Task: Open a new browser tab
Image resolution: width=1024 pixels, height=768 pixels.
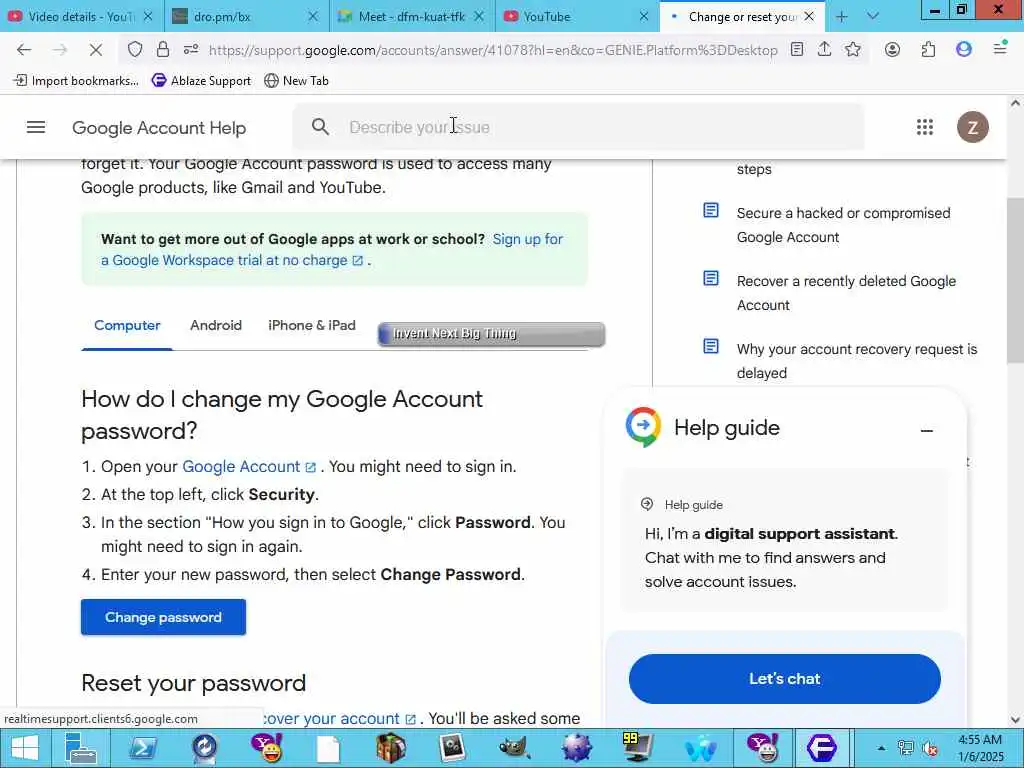Action: click(x=841, y=17)
